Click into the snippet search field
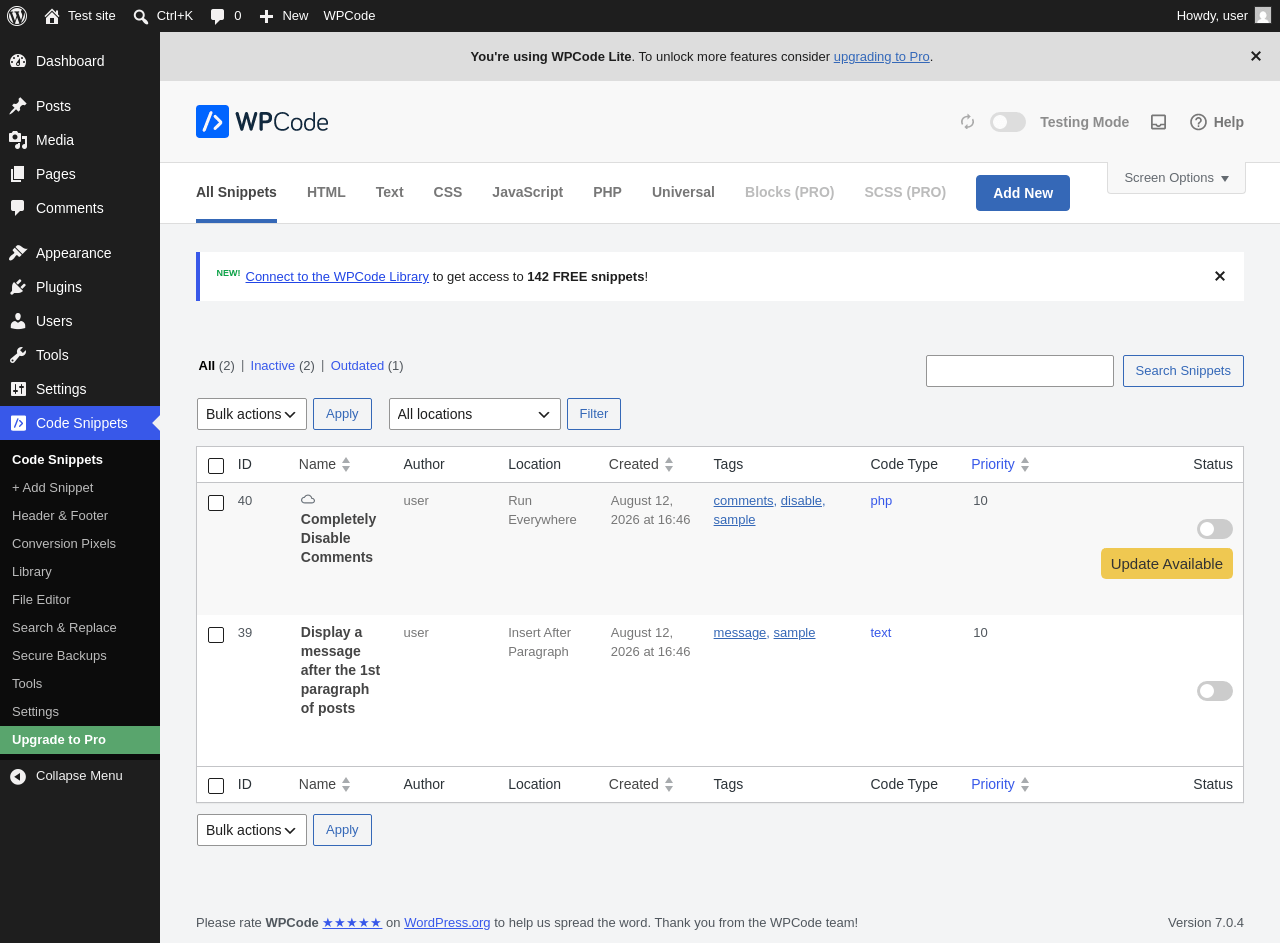The width and height of the screenshot is (1280, 943). 1020,371
